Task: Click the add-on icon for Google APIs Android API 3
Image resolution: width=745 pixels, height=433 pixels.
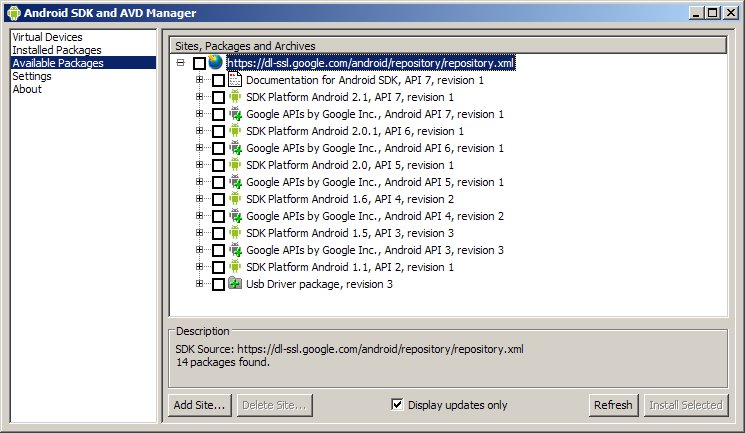Action: pos(235,250)
